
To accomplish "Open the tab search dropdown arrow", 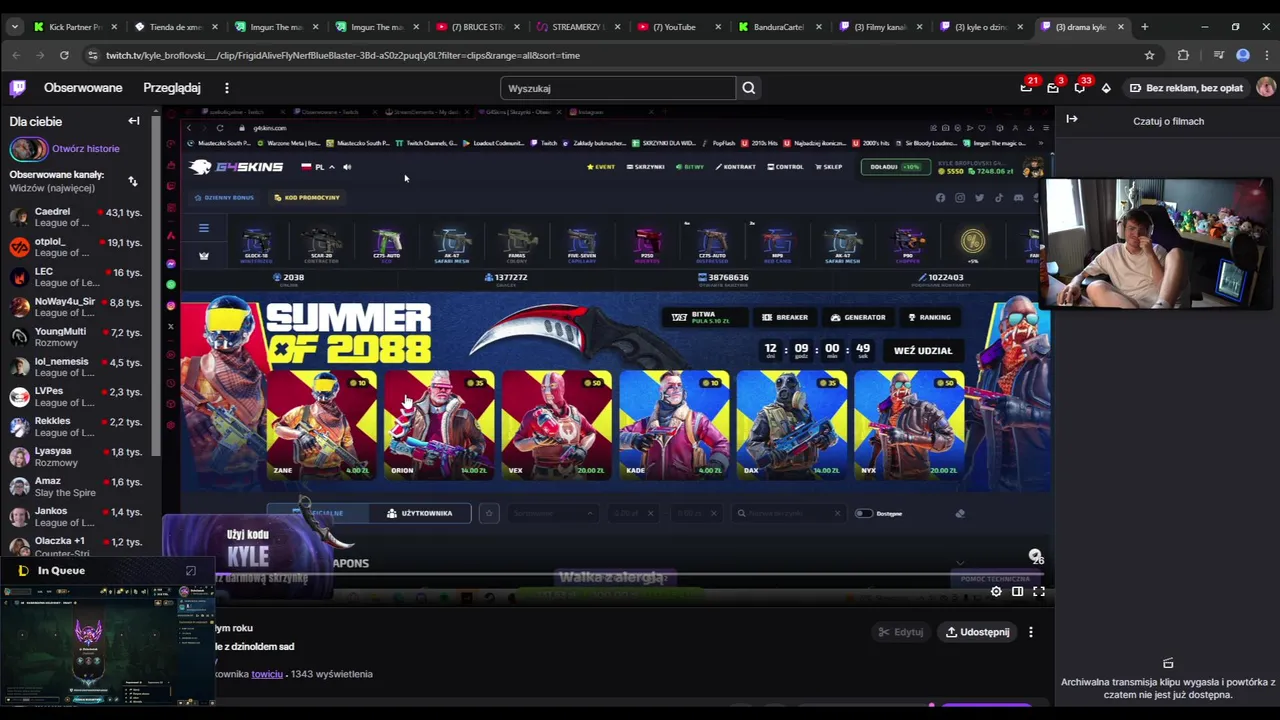I will click(x=14, y=27).
